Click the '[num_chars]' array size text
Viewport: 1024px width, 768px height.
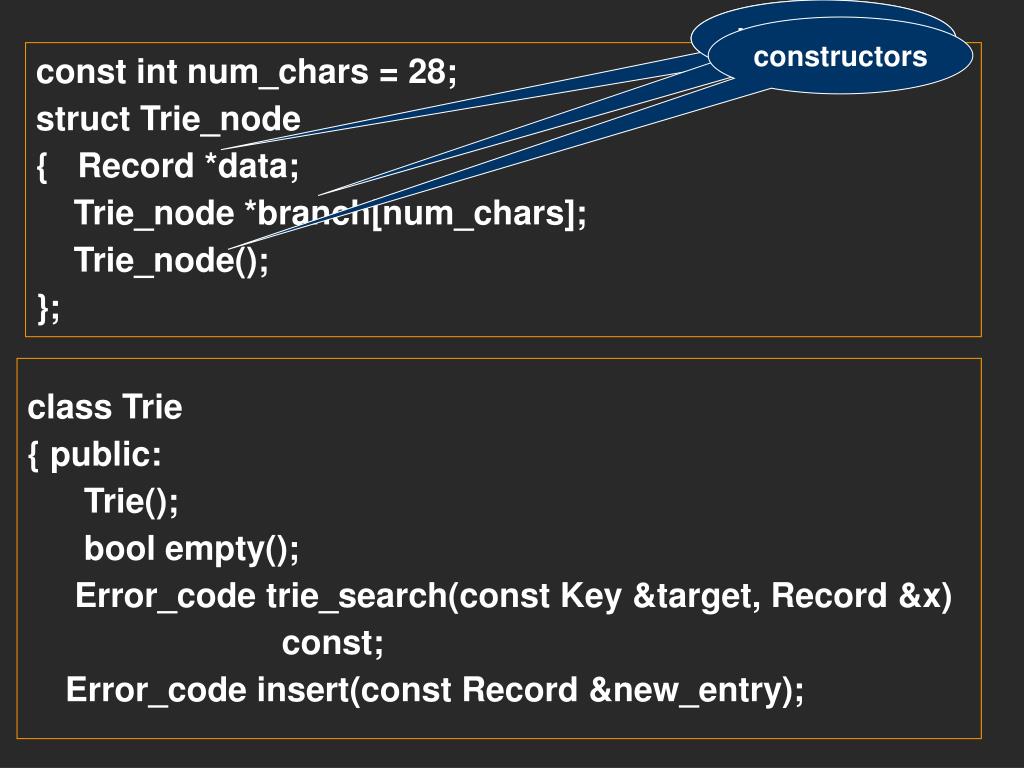[x=474, y=214]
